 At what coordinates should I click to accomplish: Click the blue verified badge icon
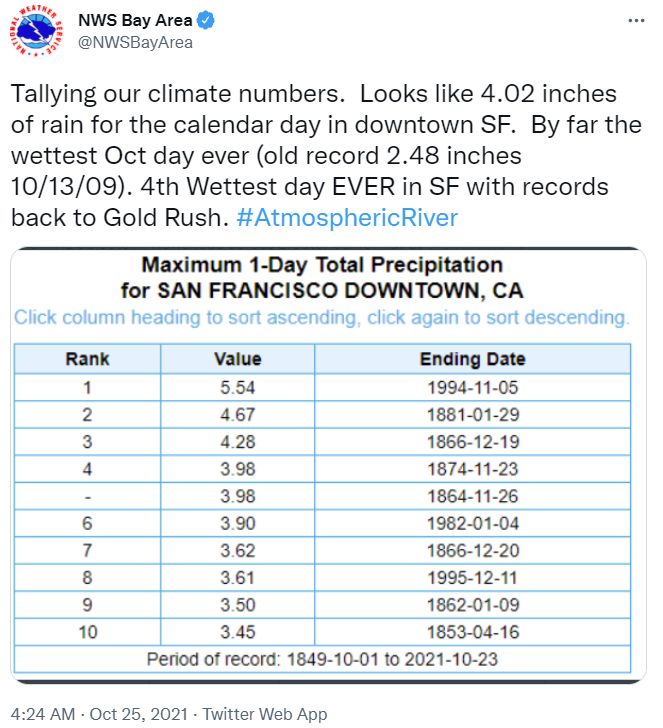point(206,20)
